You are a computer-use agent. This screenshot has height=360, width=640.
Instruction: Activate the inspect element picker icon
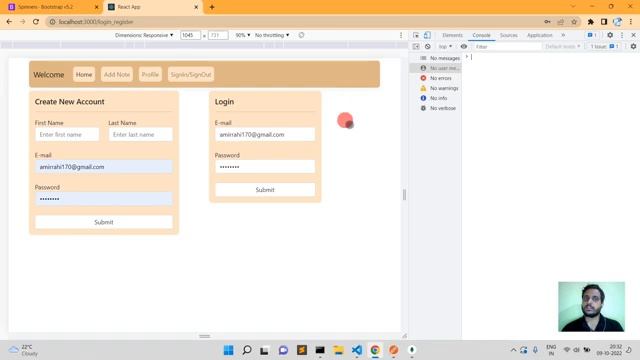416,35
